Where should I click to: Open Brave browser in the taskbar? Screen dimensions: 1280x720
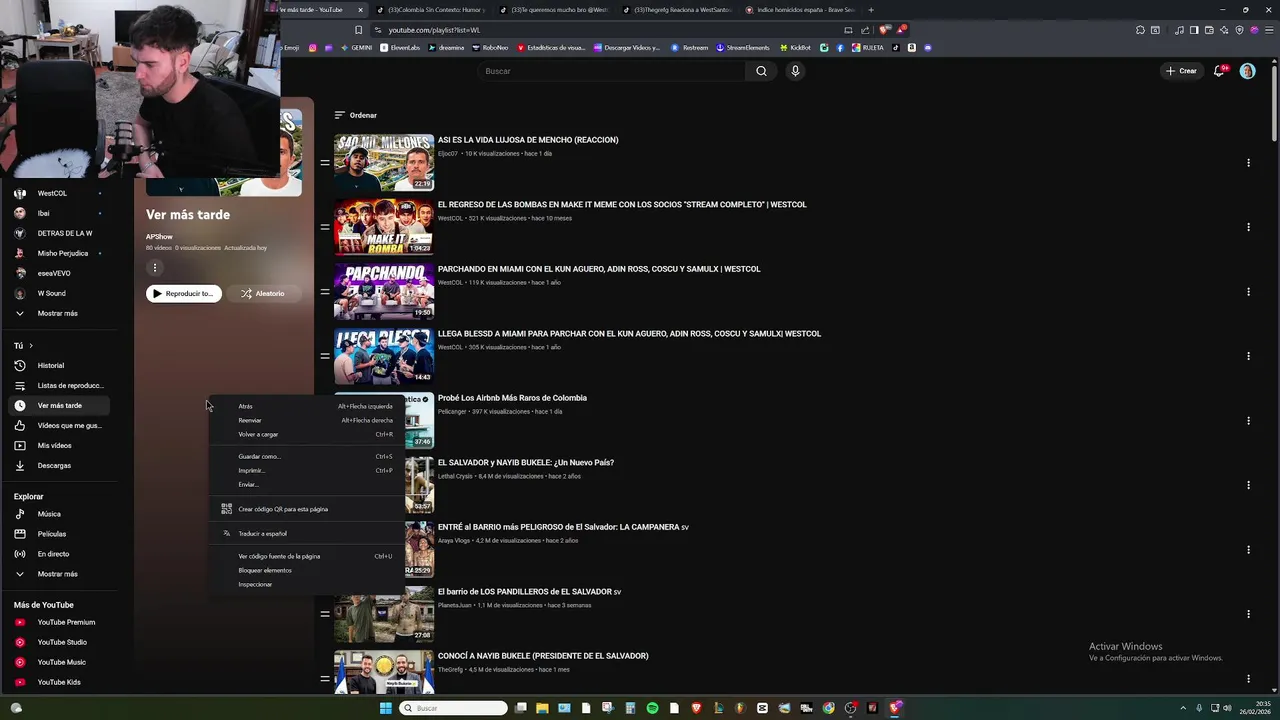pyautogui.click(x=696, y=708)
